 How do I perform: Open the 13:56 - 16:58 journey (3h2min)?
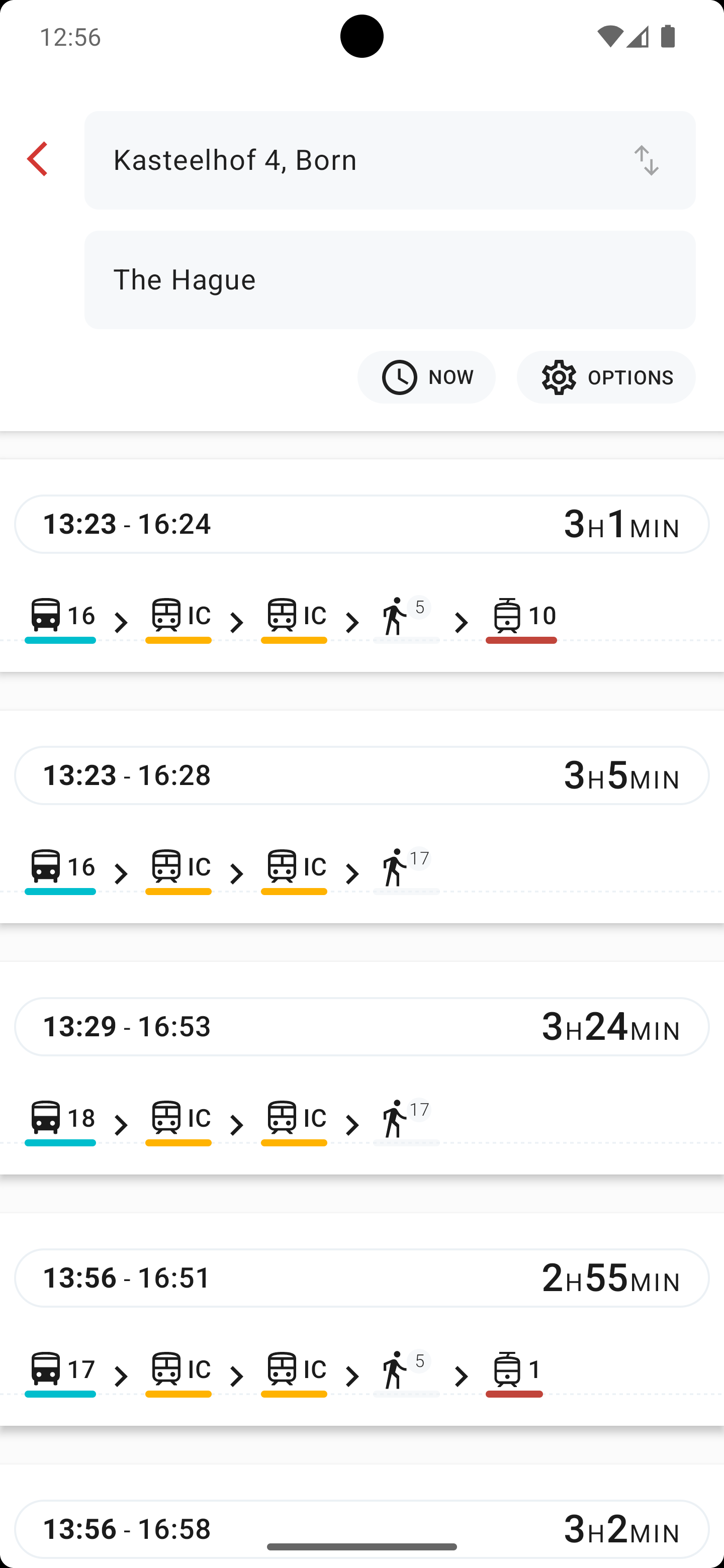tap(361, 1528)
